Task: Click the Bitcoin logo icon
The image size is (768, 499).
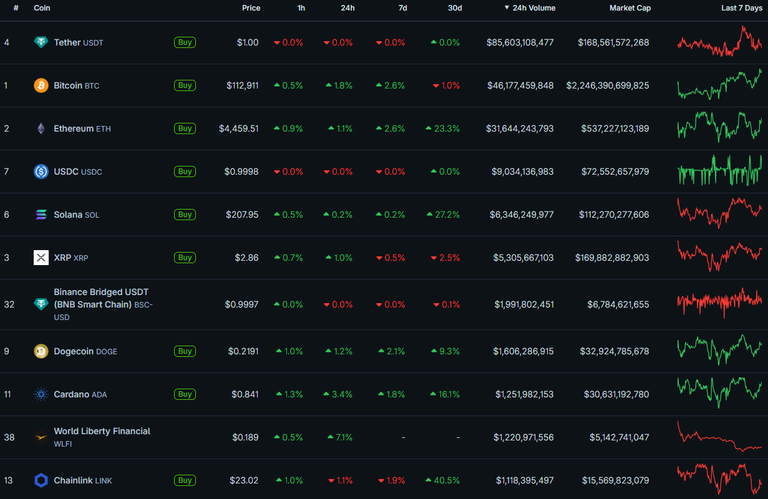Action: click(x=41, y=86)
